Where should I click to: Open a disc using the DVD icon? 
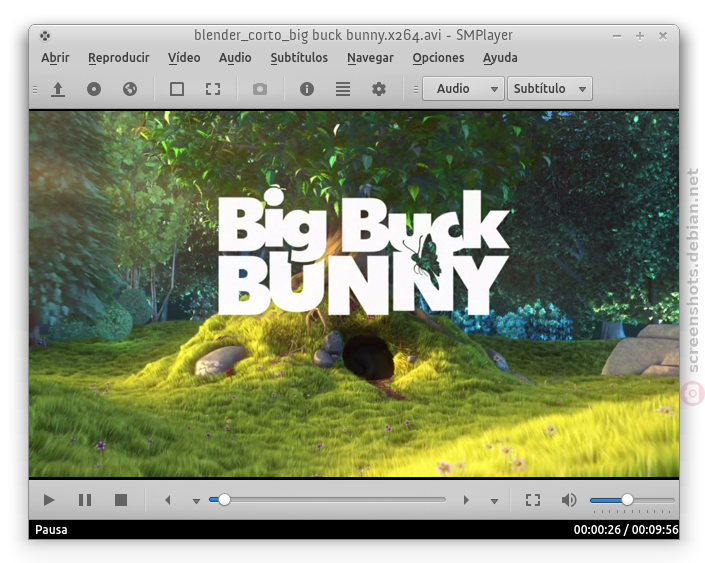coord(94,89)
